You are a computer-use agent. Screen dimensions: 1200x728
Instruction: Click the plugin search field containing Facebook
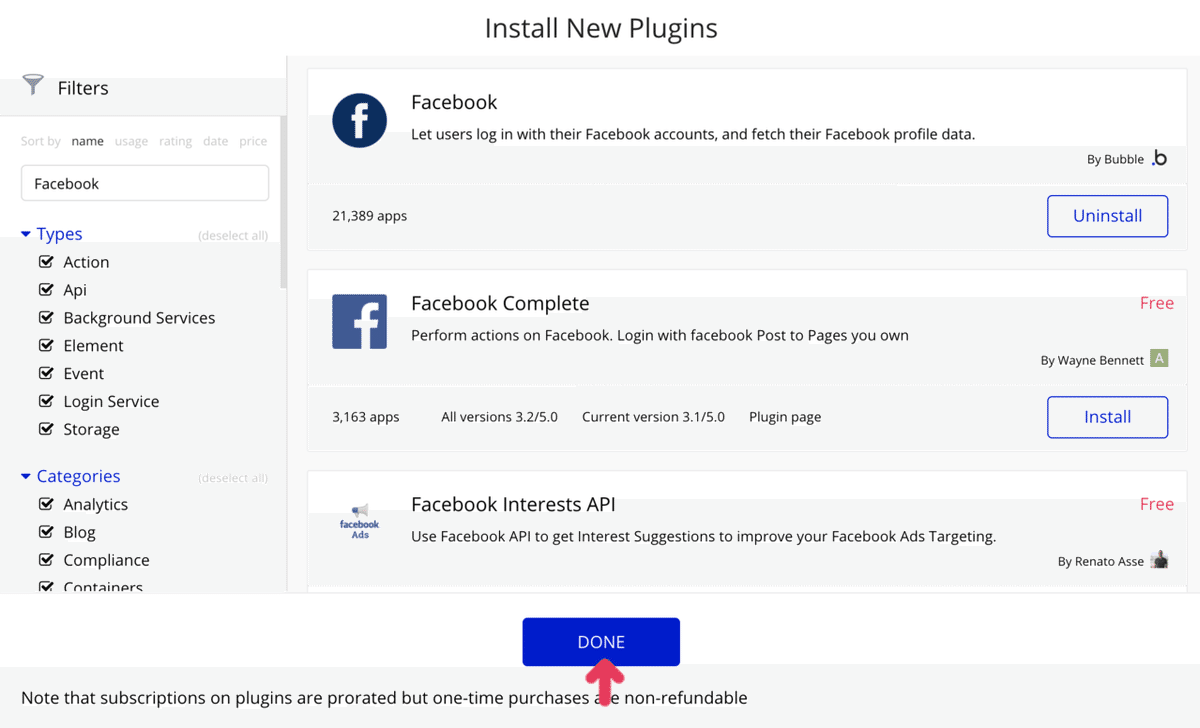coord(145,184)
